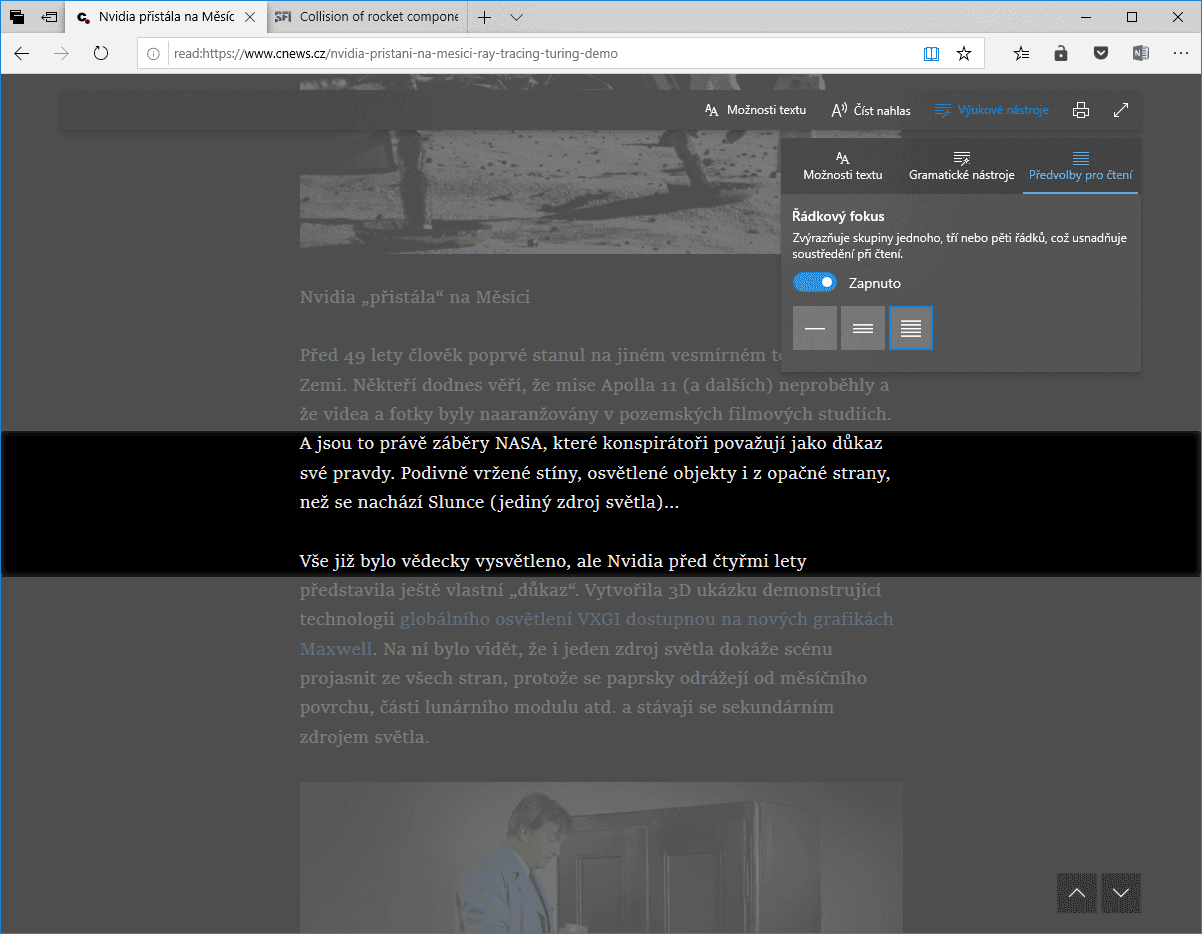This screenshot has height=934, width=1202.
Task: Toggle Reading view book icon
Action: click(931, 54)
